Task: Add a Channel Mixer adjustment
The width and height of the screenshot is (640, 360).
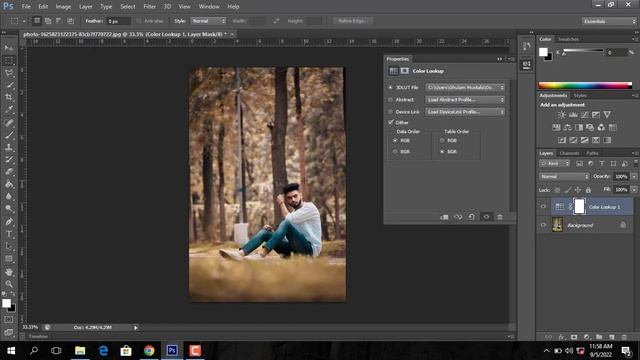Action: point(601,128)
